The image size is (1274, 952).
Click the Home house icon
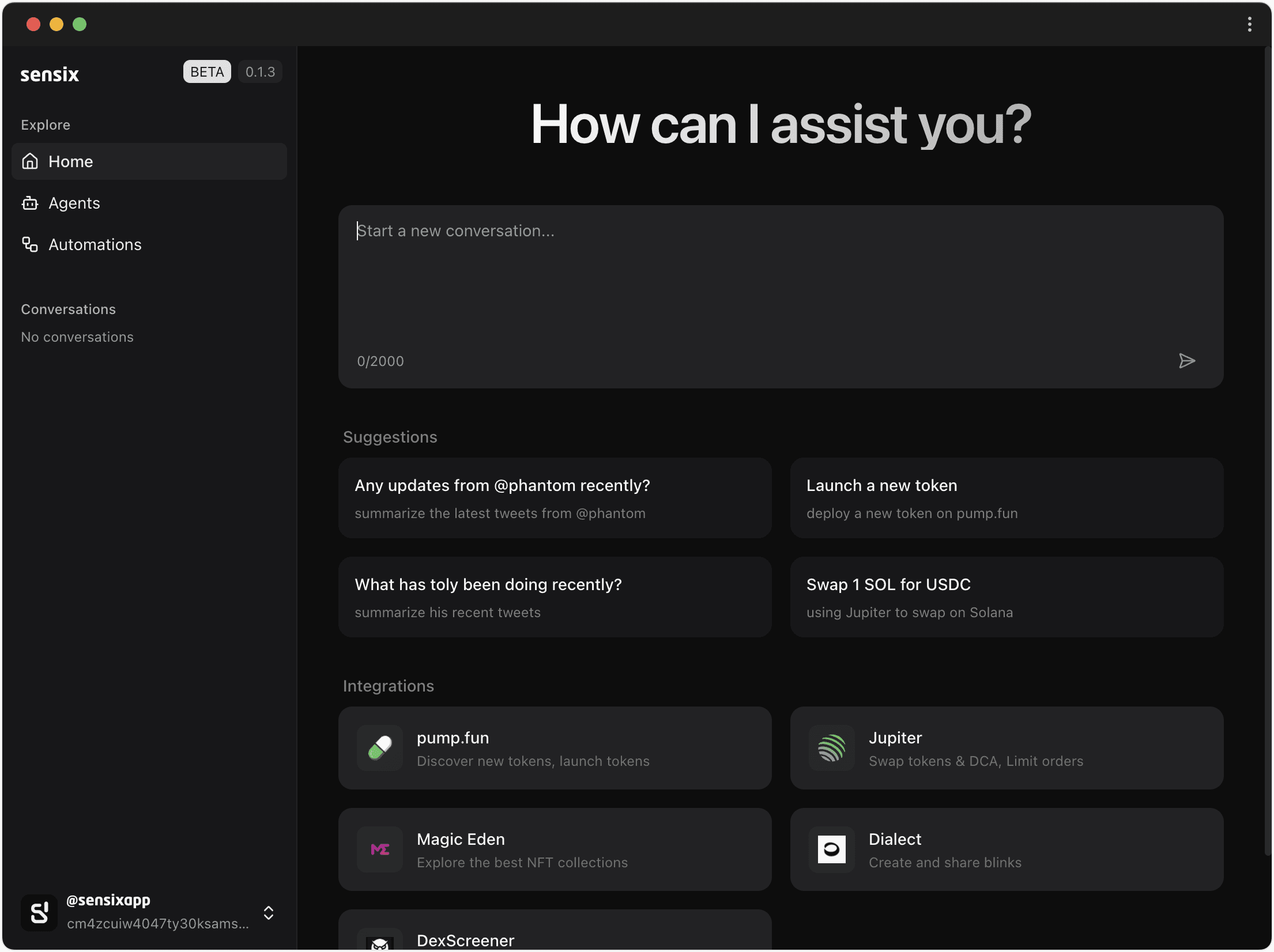pyautogui.click(x=30, y=161)
